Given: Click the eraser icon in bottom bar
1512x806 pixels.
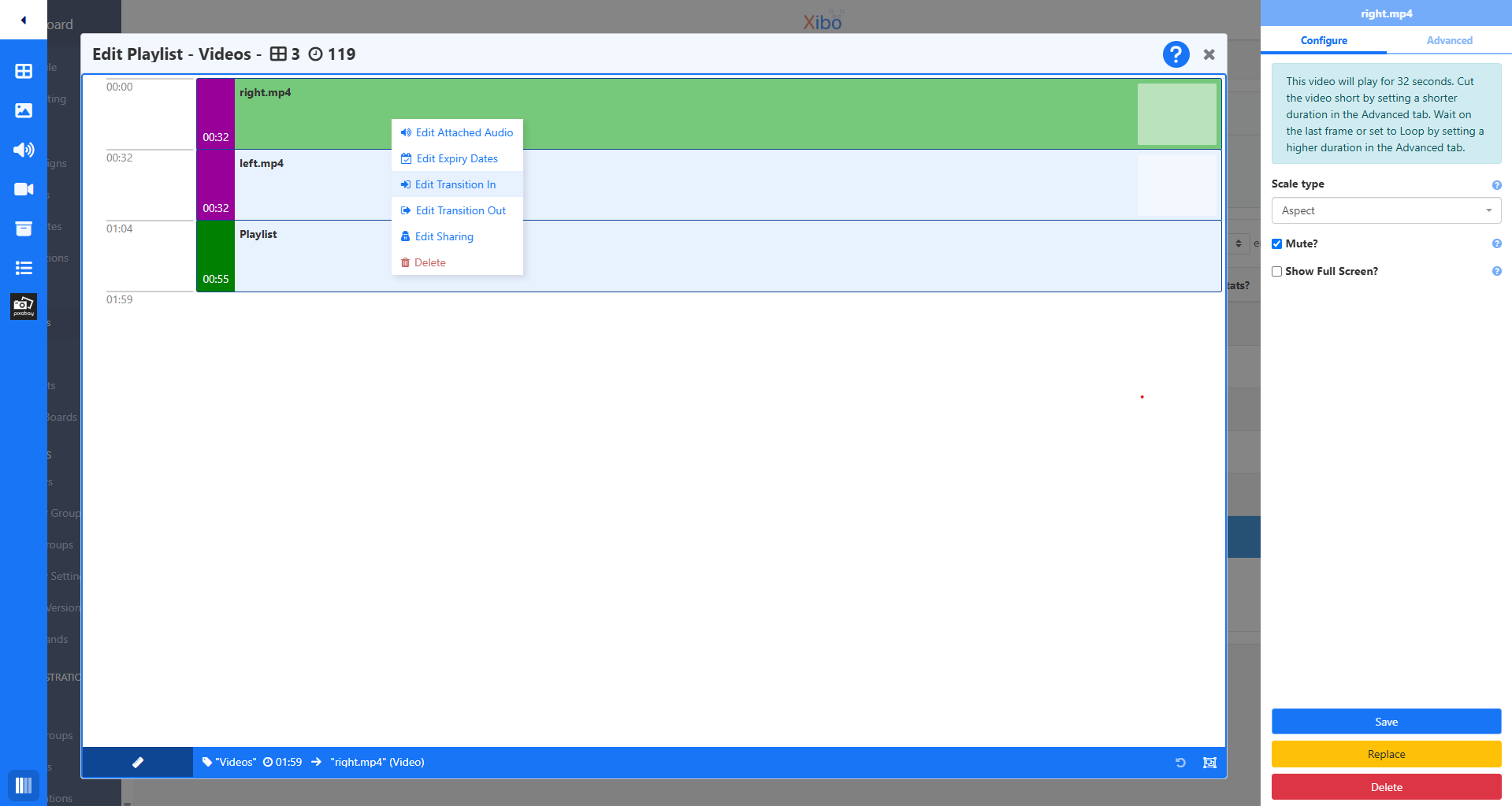Looking at the screenshot, I should click(x=138, y=762).
